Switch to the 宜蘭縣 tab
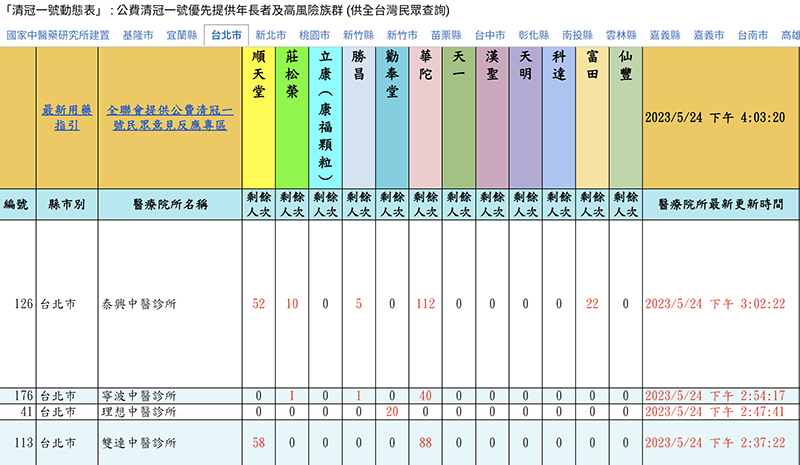 (182, 35)
